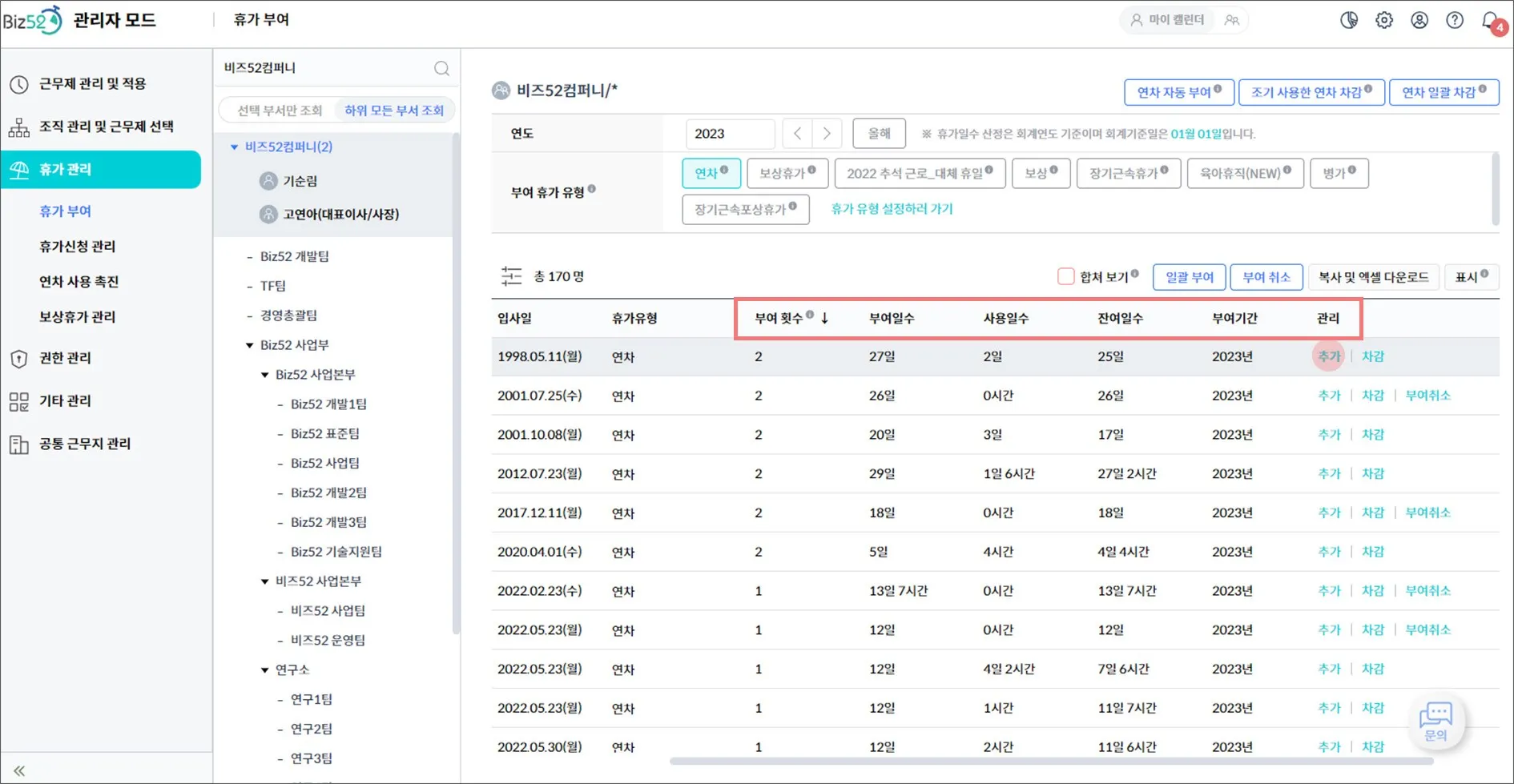Screen dimensions: 1514x784
Task: Open the settings gear icon
Action: point(1384,20)
